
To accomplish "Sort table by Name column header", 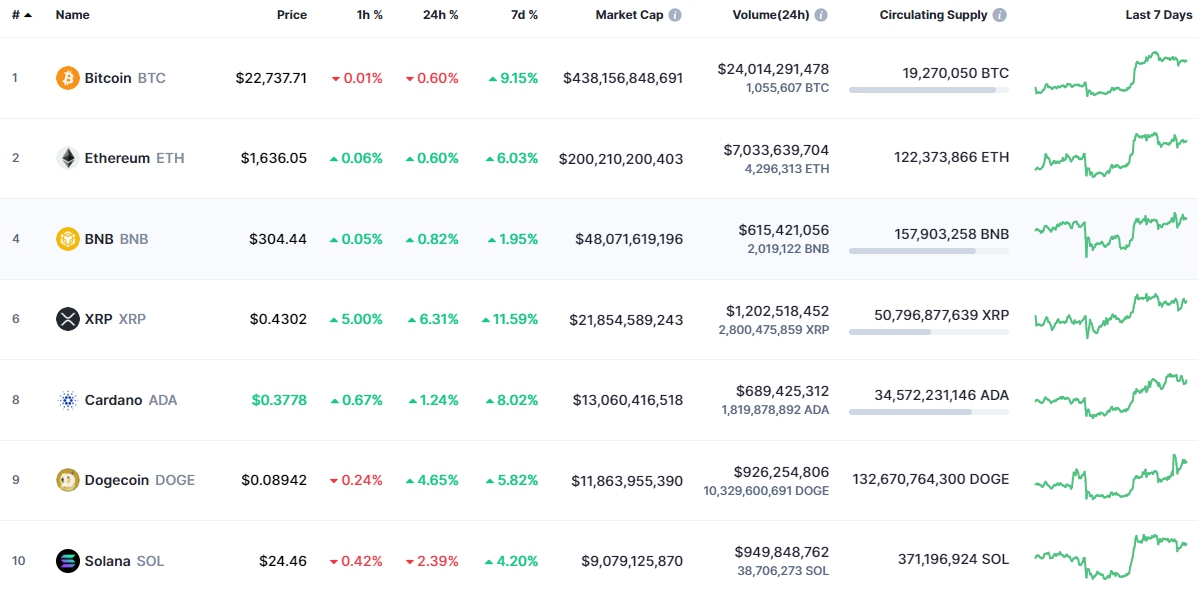I will coord(73,15).
